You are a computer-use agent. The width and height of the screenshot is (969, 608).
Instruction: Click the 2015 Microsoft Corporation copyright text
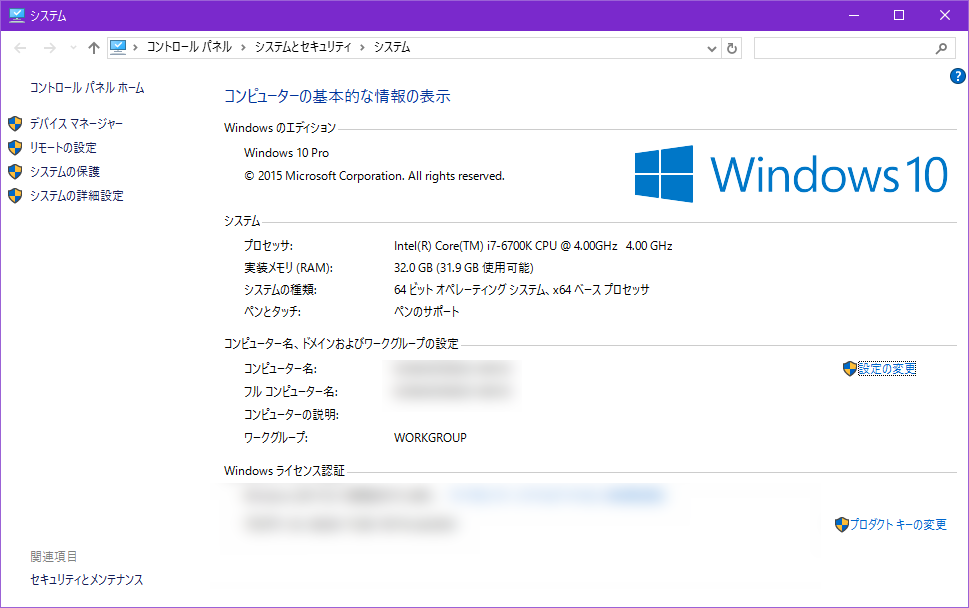pos(374,176)
